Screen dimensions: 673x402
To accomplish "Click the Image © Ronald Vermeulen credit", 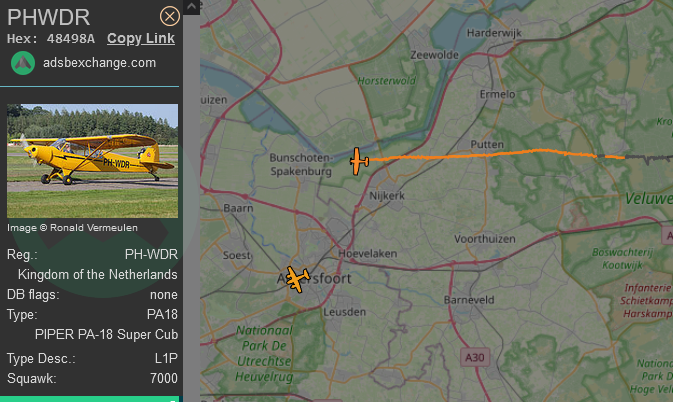I will [x=72, y=228].
